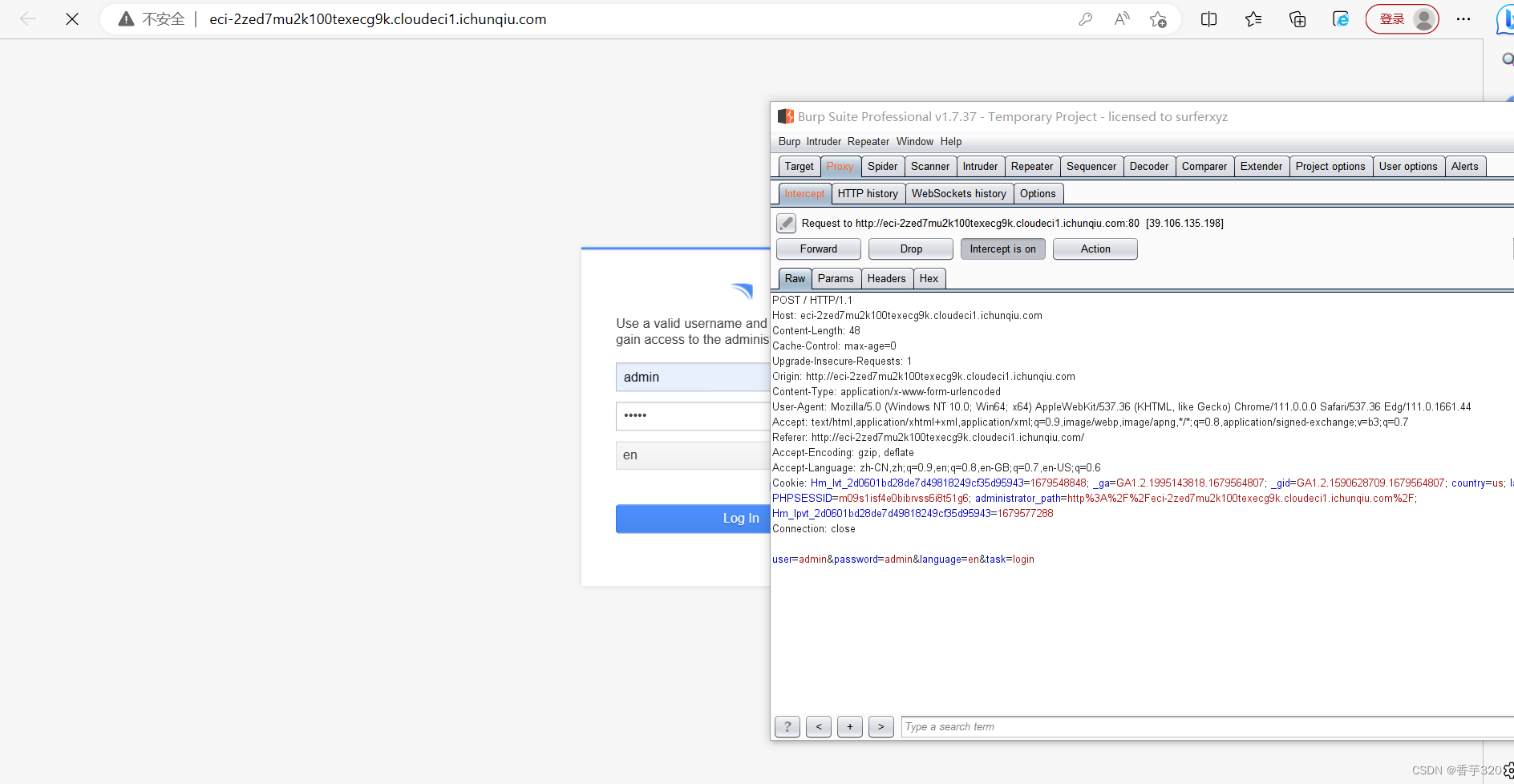
Task: Add this page to favorites star
Action: pos(1158,19)
